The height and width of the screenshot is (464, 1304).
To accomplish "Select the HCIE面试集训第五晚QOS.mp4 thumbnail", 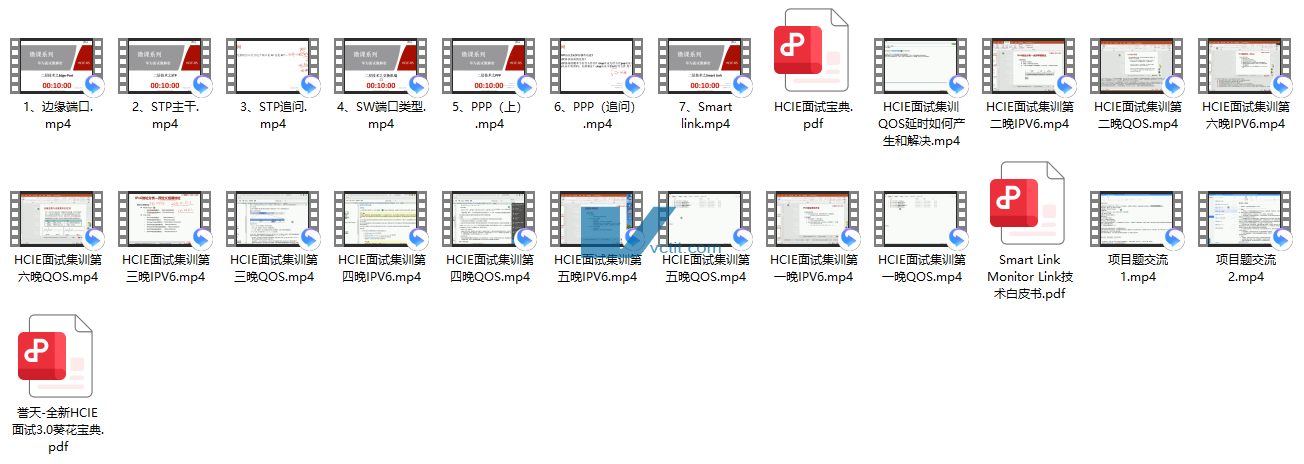I will (705, 220).
